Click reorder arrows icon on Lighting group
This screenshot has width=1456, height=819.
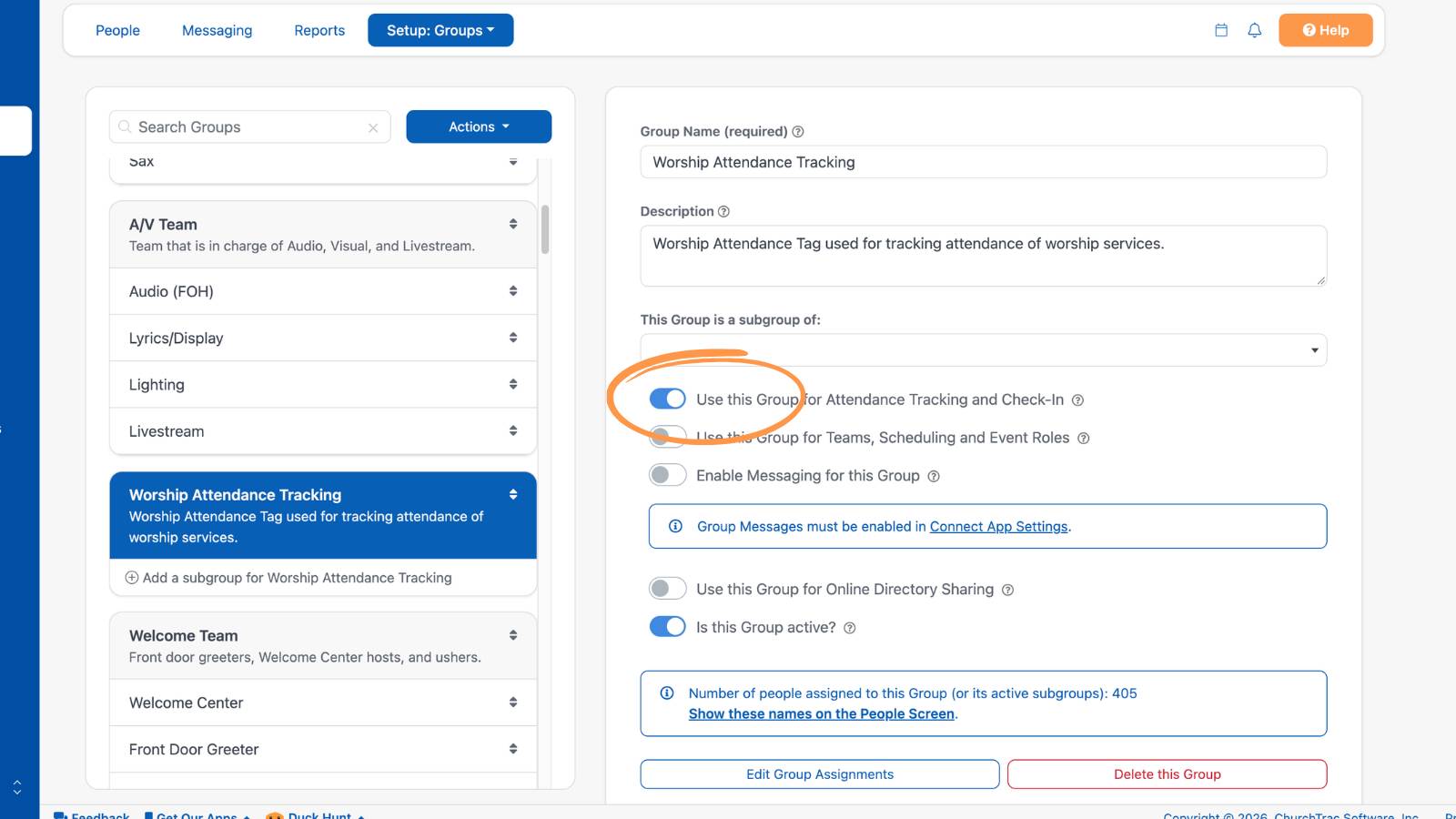[x=513, y=384]
